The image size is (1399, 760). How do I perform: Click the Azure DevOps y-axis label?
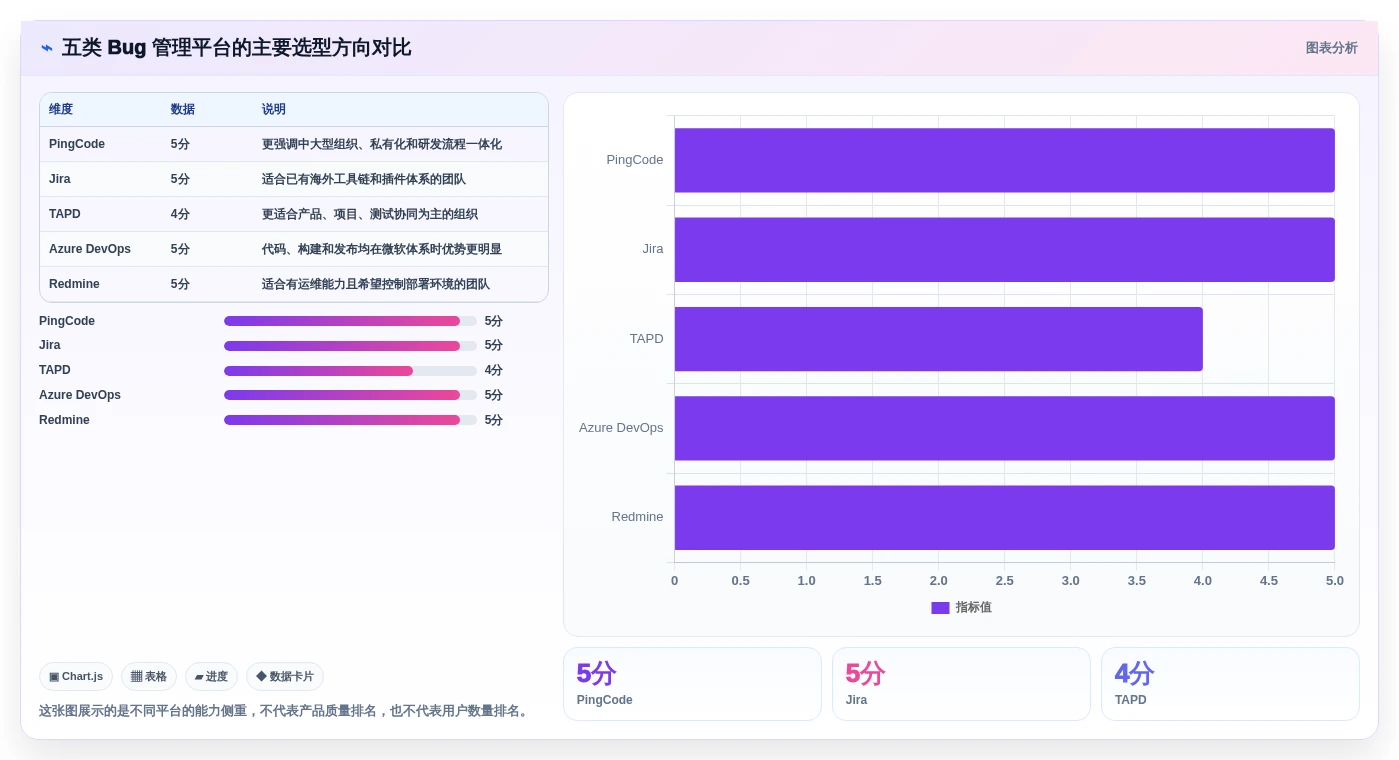coord(621,428)
